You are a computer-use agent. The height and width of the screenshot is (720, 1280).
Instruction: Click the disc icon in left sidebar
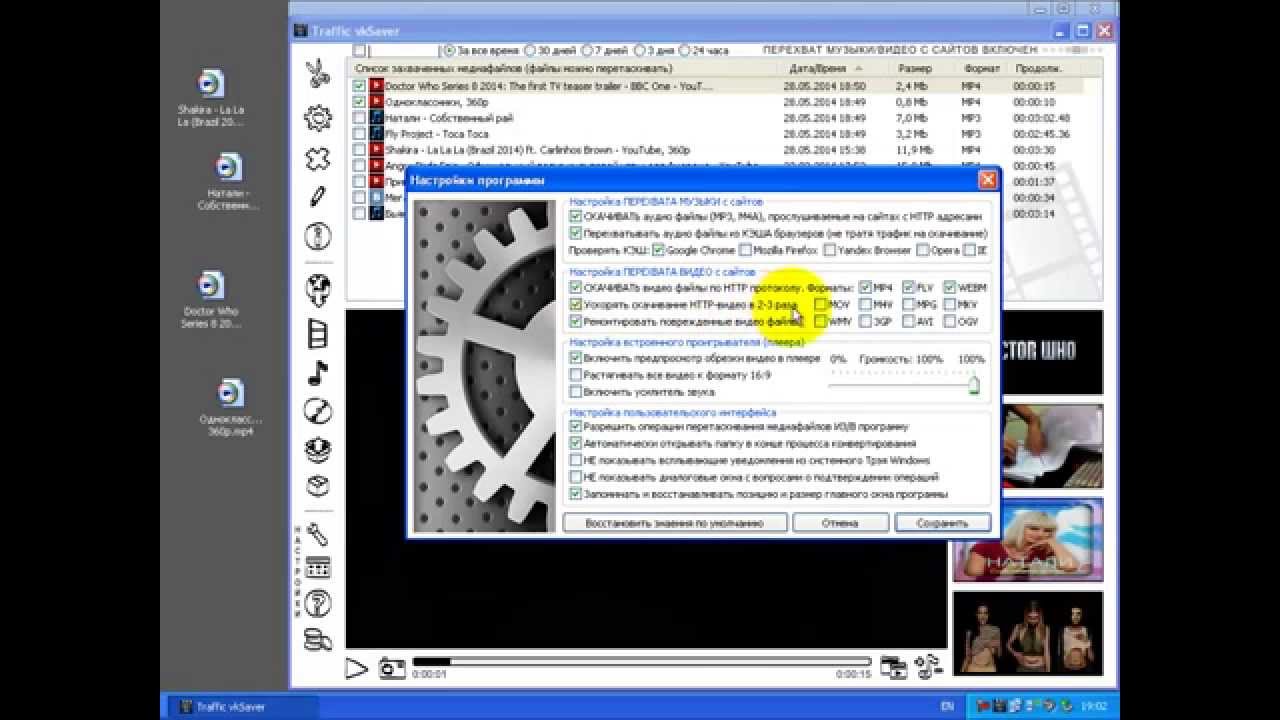point(318,411)
